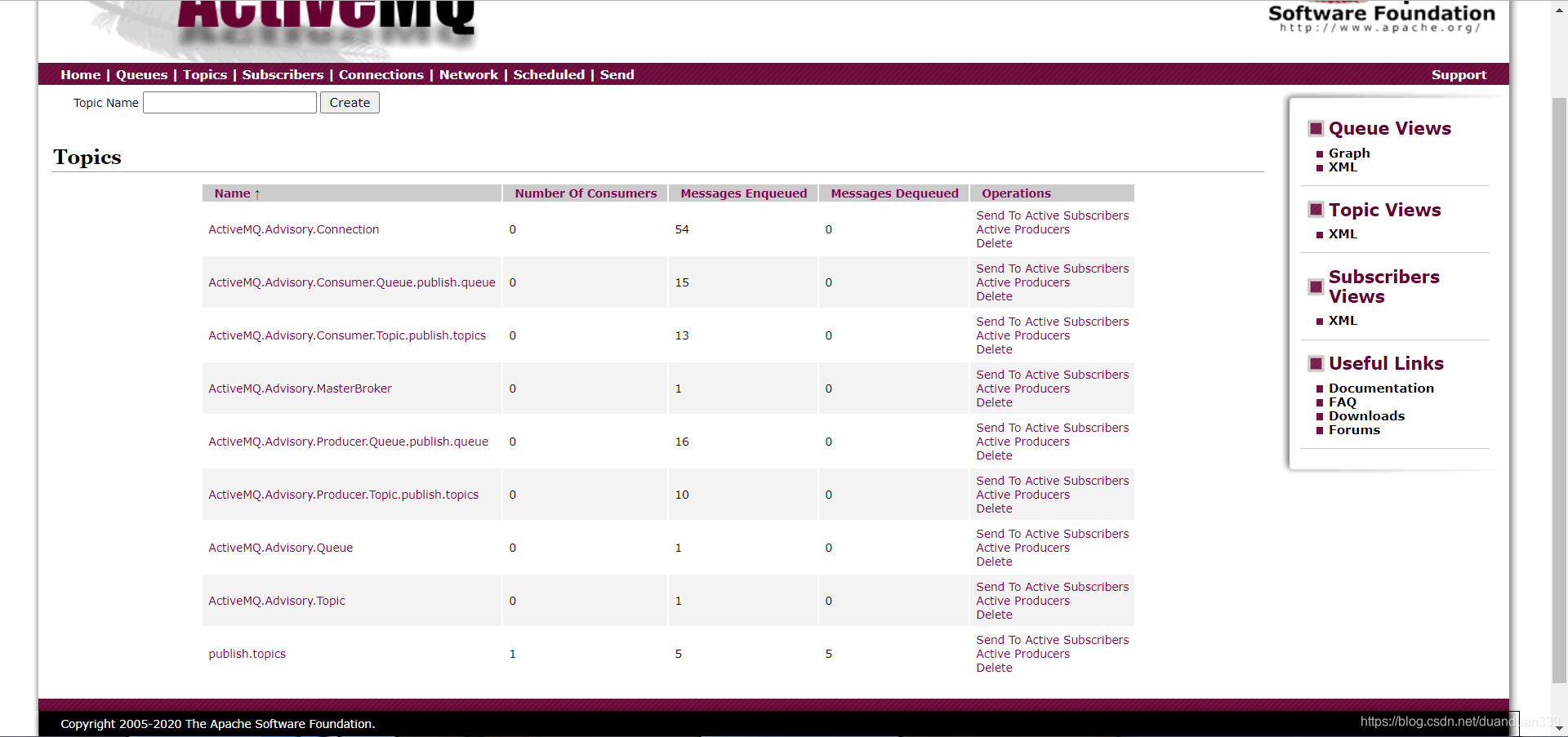
Task: Open ActiveMQ.Advisory.Producer.Queue.publish.queue topic
Action: coord(348,442)
